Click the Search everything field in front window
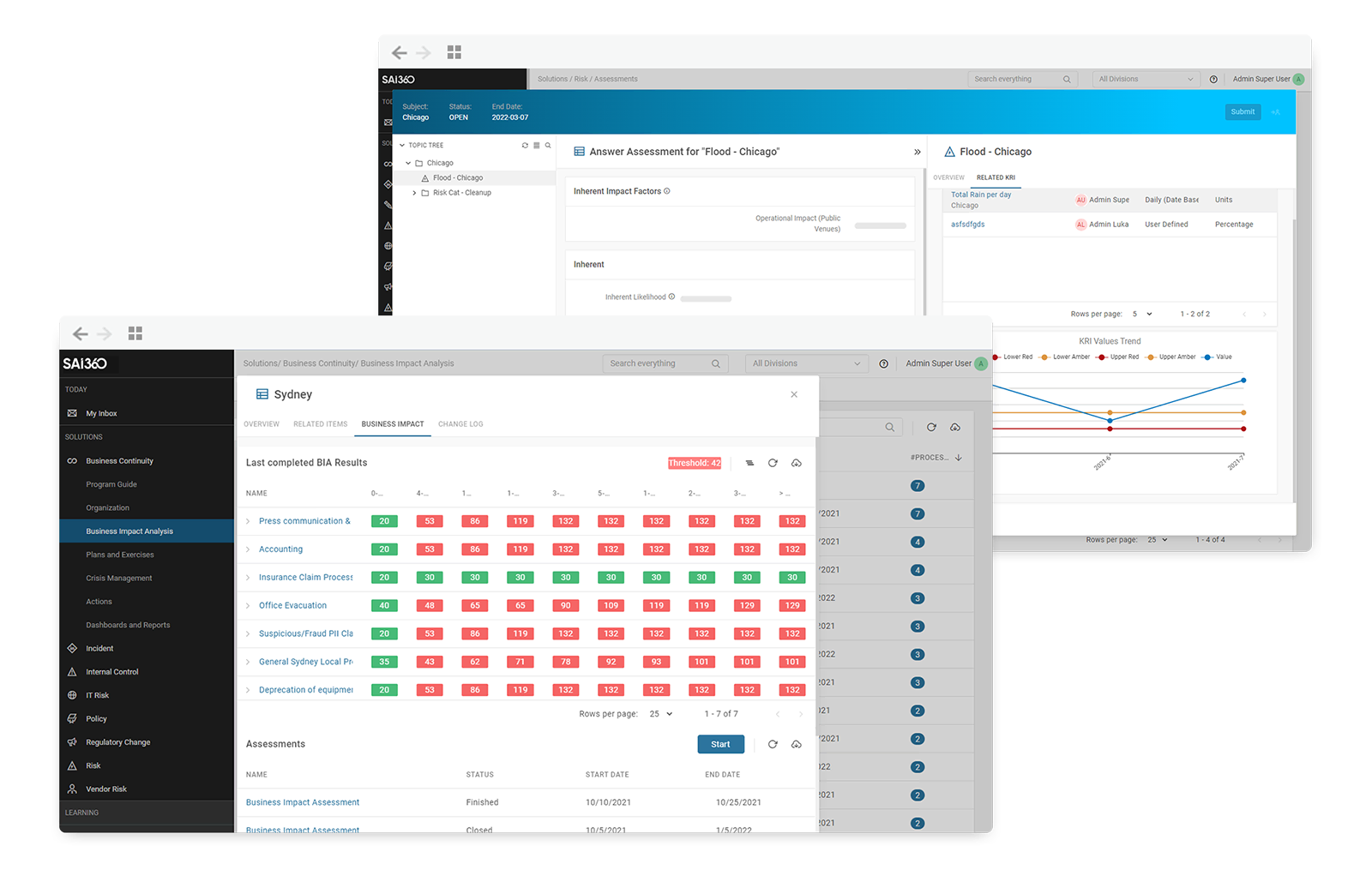Viewport: 1372px width, 876px height. [x=659, y=363]
